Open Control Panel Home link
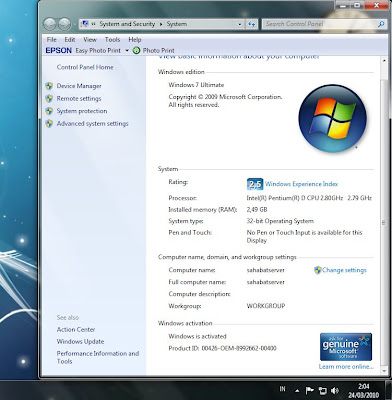Viewport: 392px width, 400px height. pyautogui.click(x=85, y=67)
